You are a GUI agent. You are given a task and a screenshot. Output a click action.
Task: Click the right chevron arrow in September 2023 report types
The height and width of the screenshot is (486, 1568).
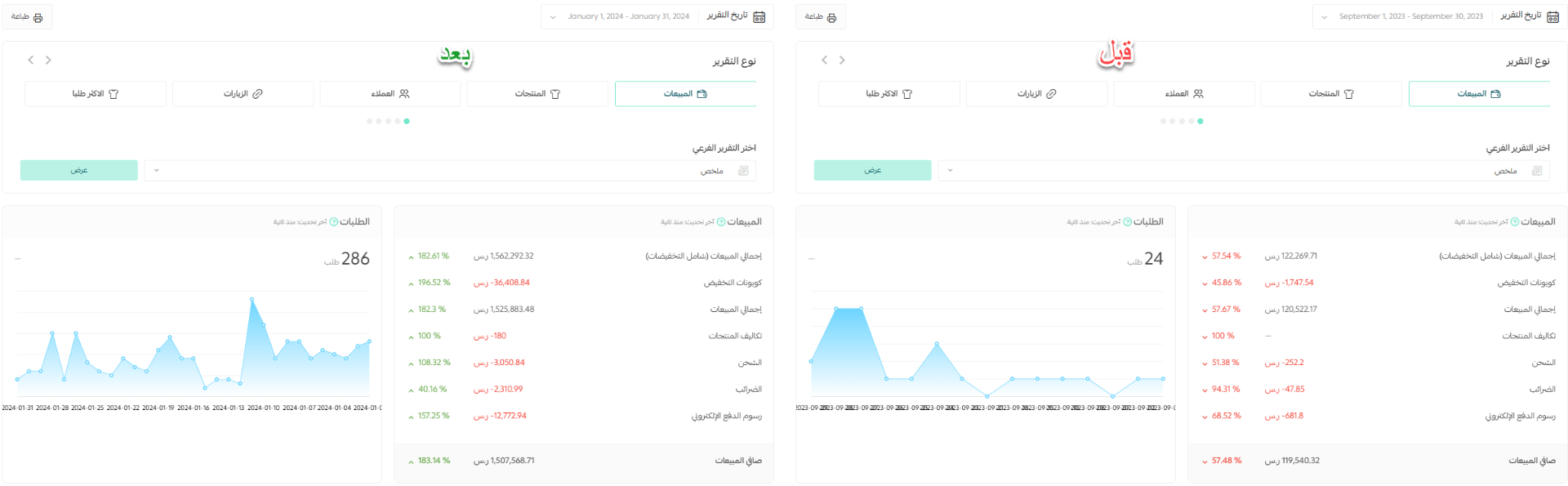pos(842,60)
